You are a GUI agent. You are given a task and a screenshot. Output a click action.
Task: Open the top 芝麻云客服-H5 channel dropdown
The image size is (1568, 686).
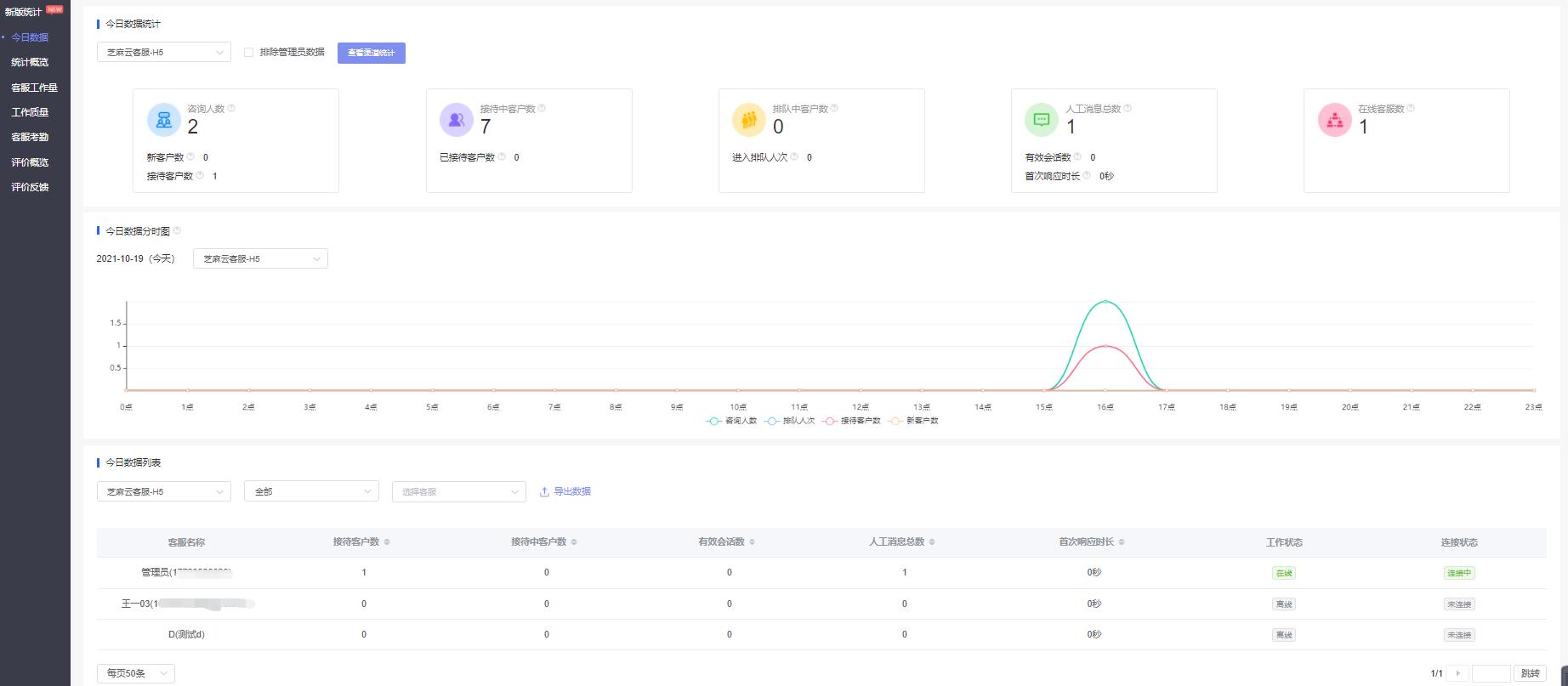point(163,53)
